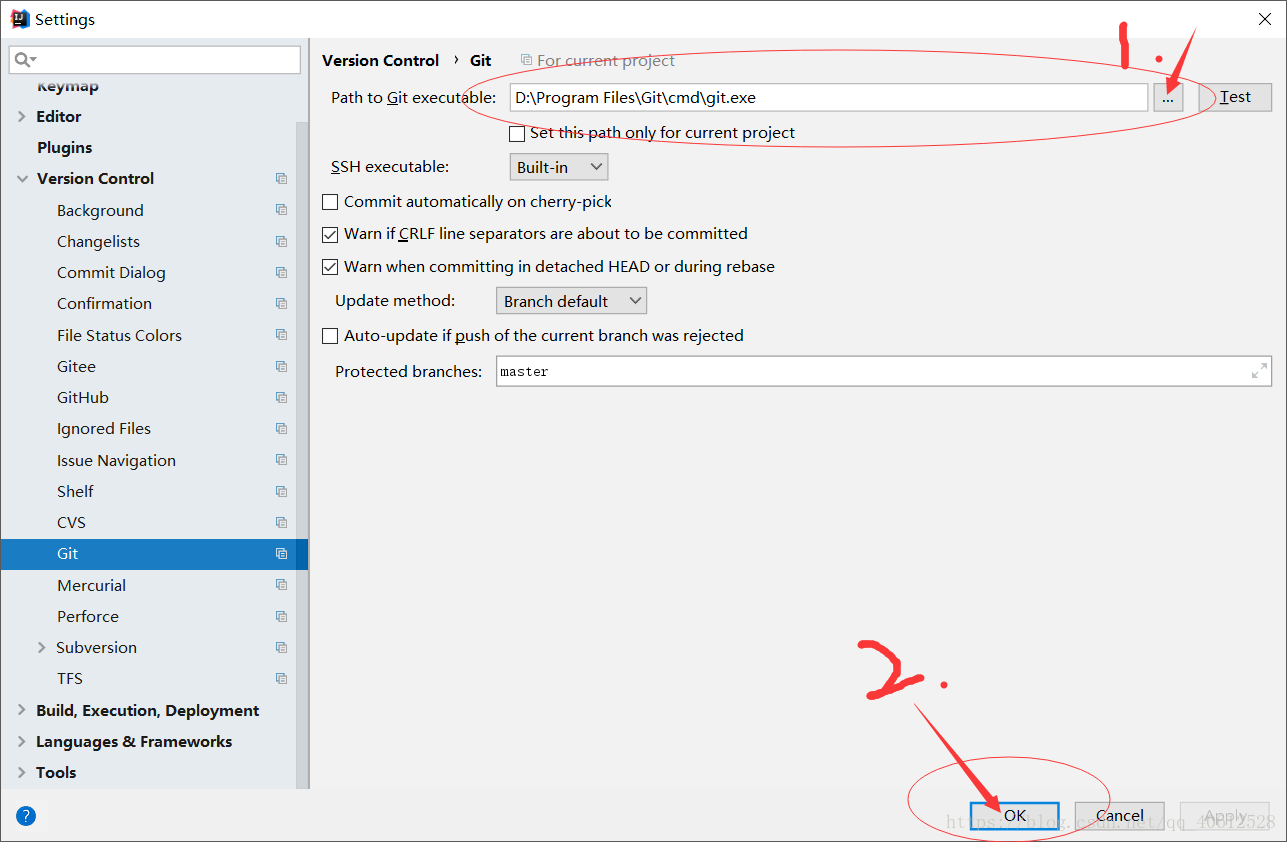Click the Protected branches text field

[x=883, y=371]
